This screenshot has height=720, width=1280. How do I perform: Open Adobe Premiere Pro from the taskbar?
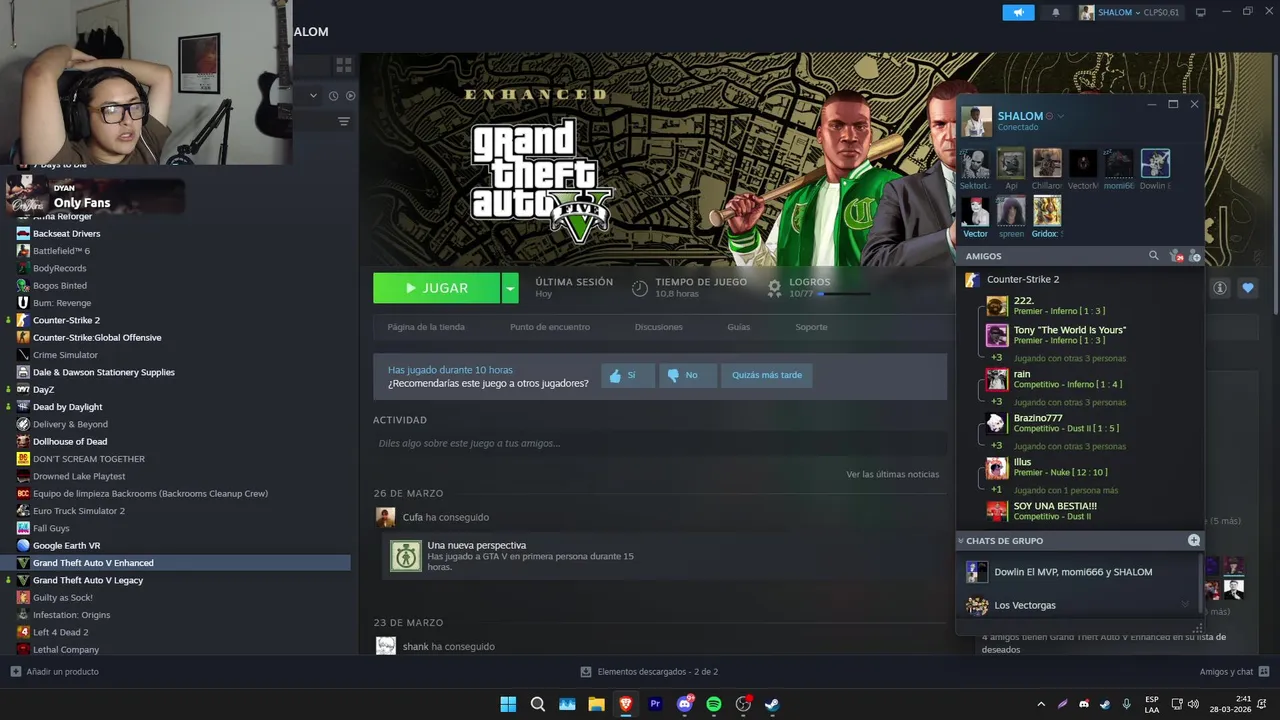pos(656,704)
